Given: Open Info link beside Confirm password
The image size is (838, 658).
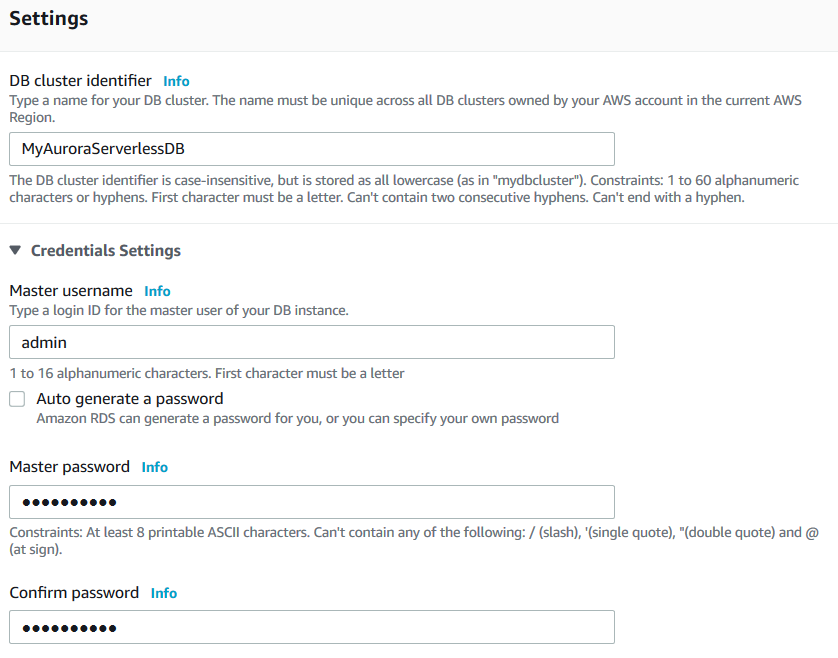Looking at the screenshot, I should click(x=164, y=593).
